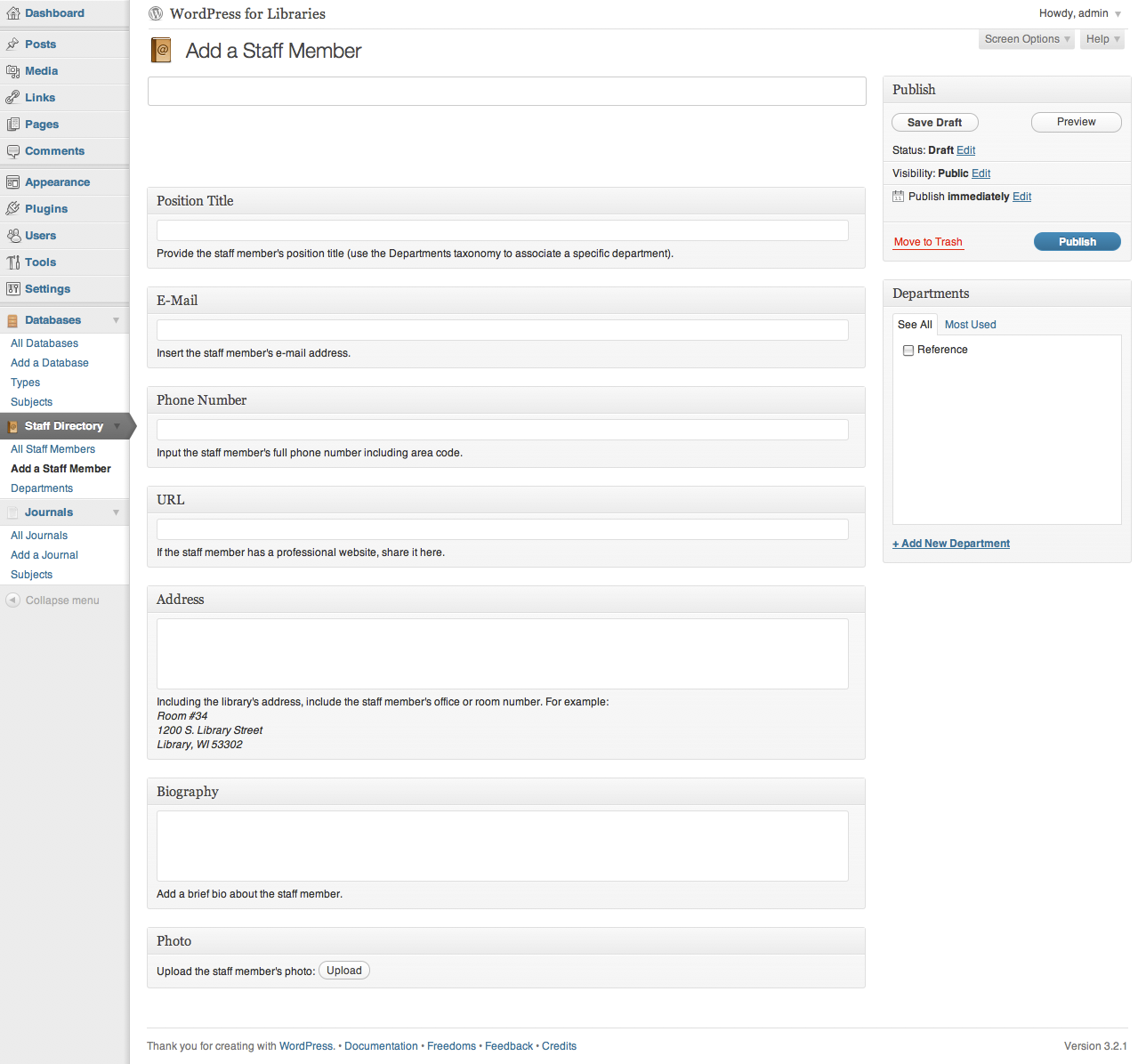This screenshot has height=1064, width=1146.
Task: Click the staff member name title field
Action: tap(507, 91)
